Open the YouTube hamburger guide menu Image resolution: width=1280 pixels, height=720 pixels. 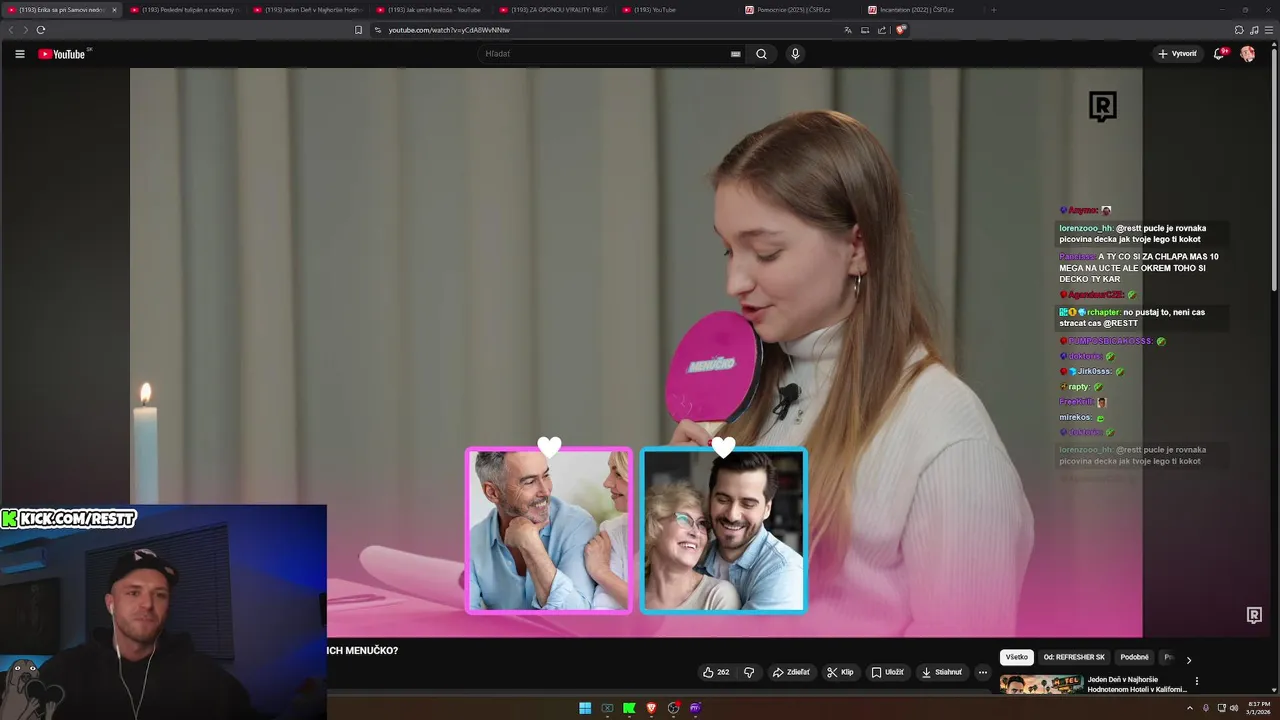point(19,54)
